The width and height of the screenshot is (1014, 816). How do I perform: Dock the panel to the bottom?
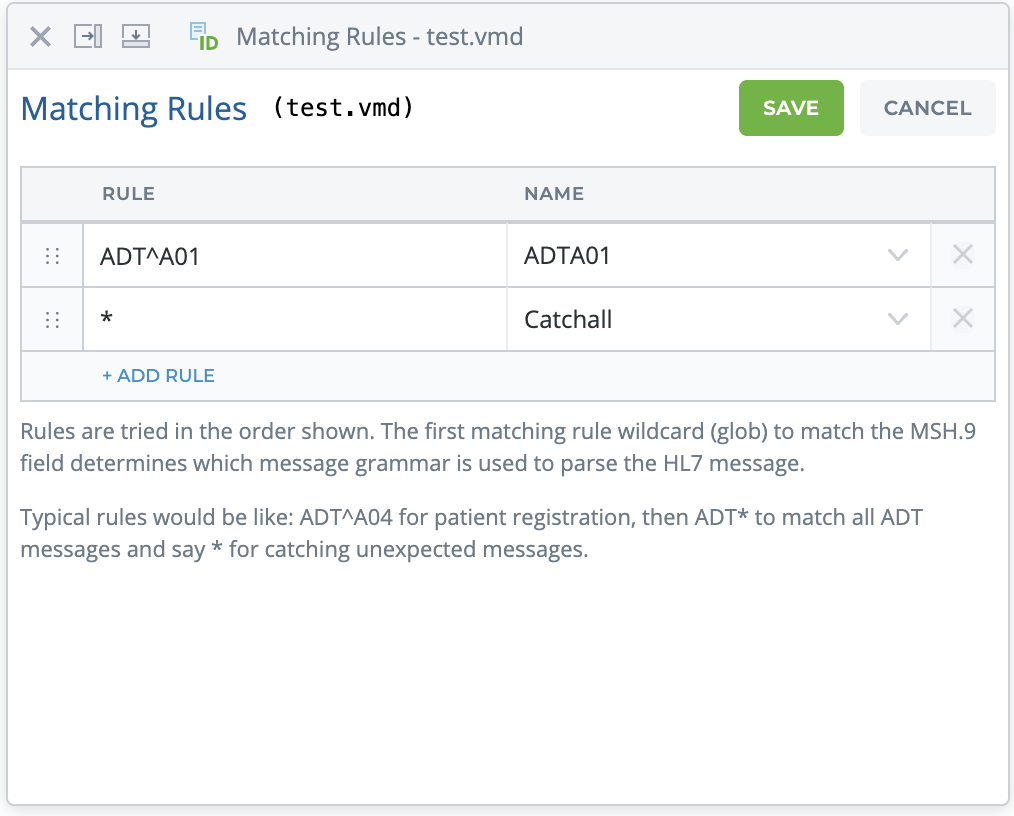(x=135, y=37)
